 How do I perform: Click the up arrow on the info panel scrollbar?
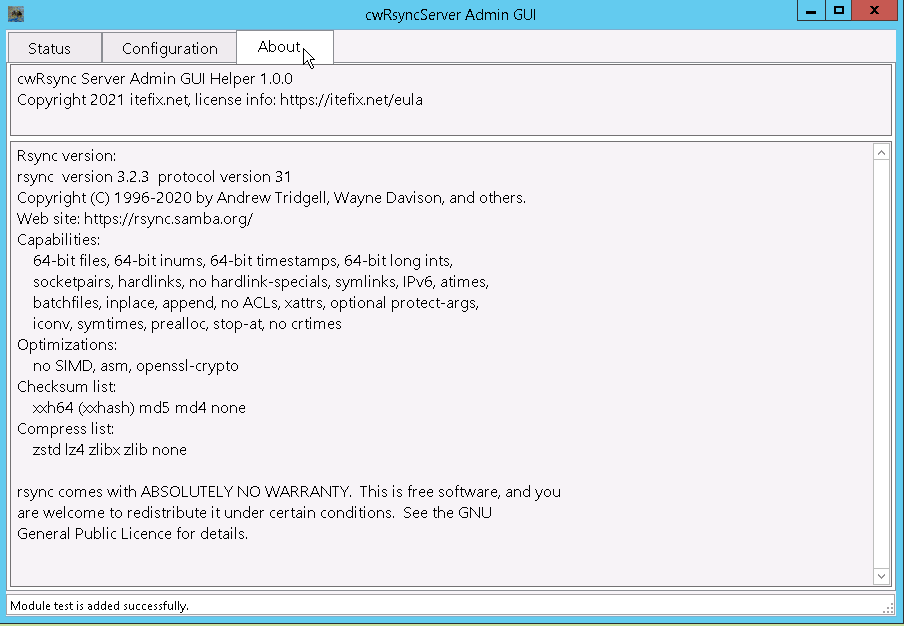[x=882, y=151]
